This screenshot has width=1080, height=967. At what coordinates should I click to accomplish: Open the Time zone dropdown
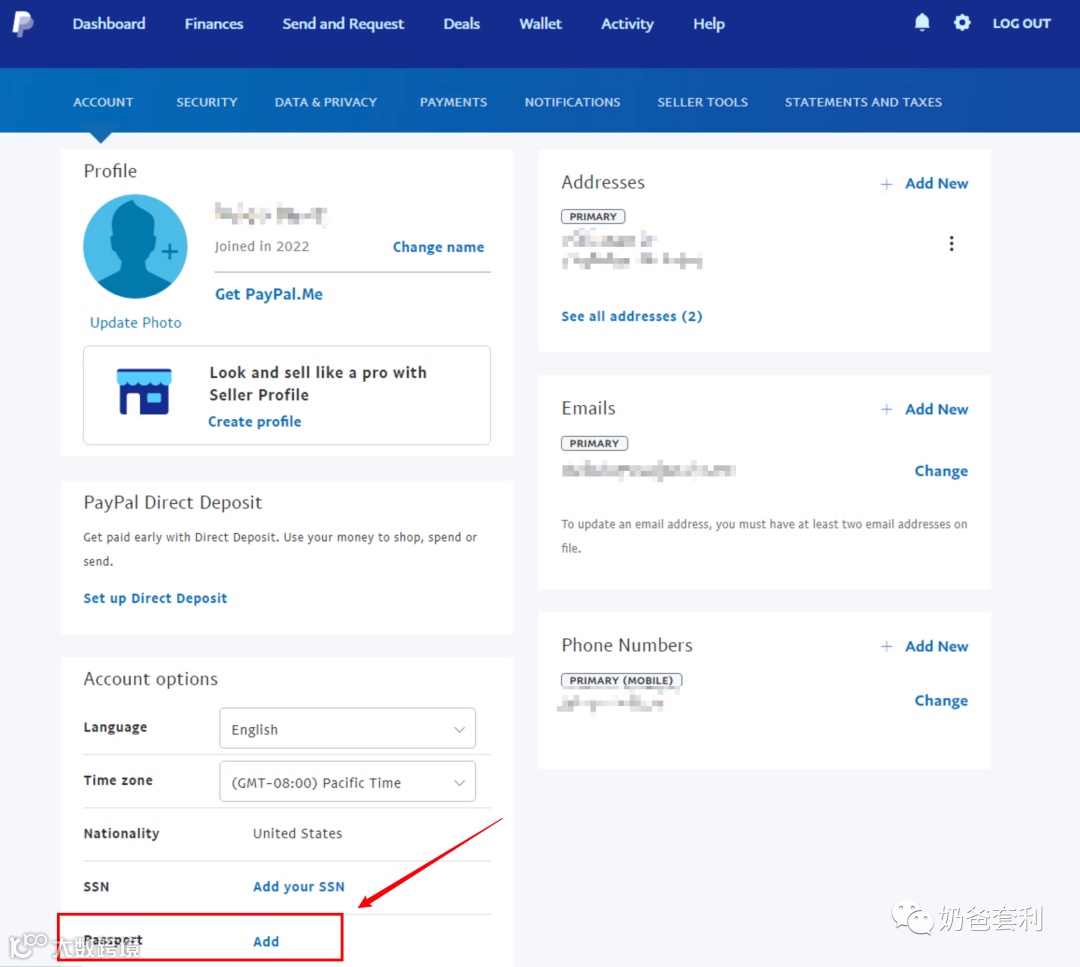(347, 781)
